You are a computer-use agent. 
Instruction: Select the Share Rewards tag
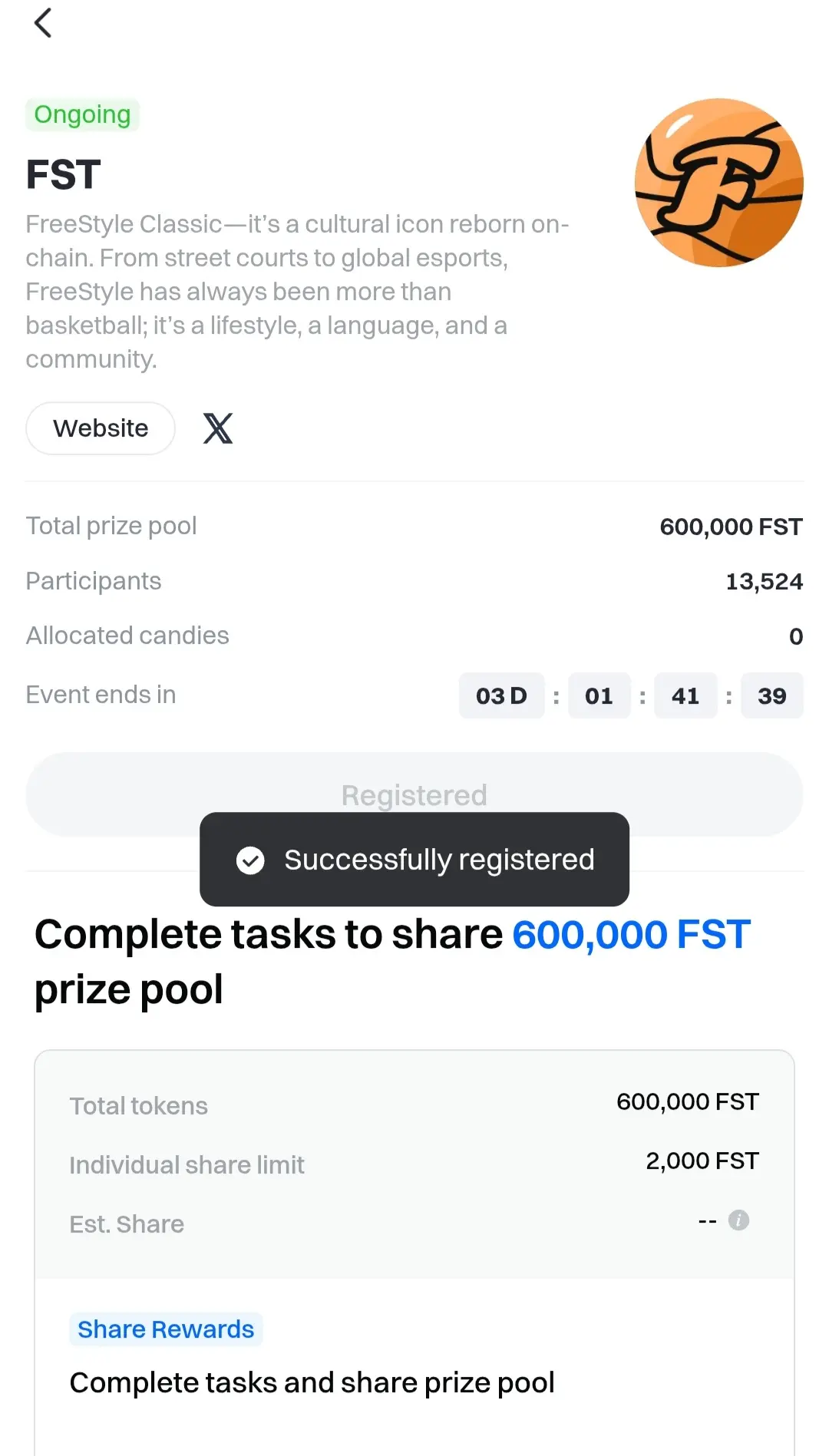click(x=166, y=1329)
